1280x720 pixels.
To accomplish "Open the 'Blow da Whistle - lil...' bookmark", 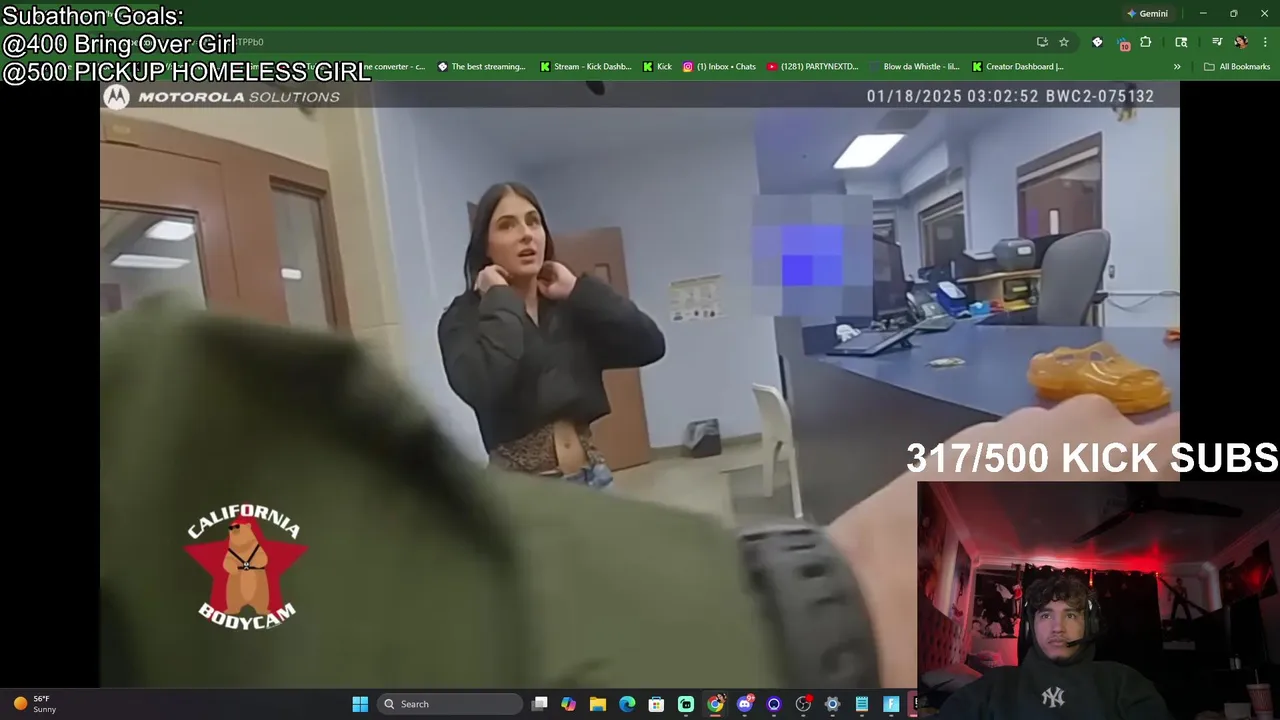I will tap(914, 67).
